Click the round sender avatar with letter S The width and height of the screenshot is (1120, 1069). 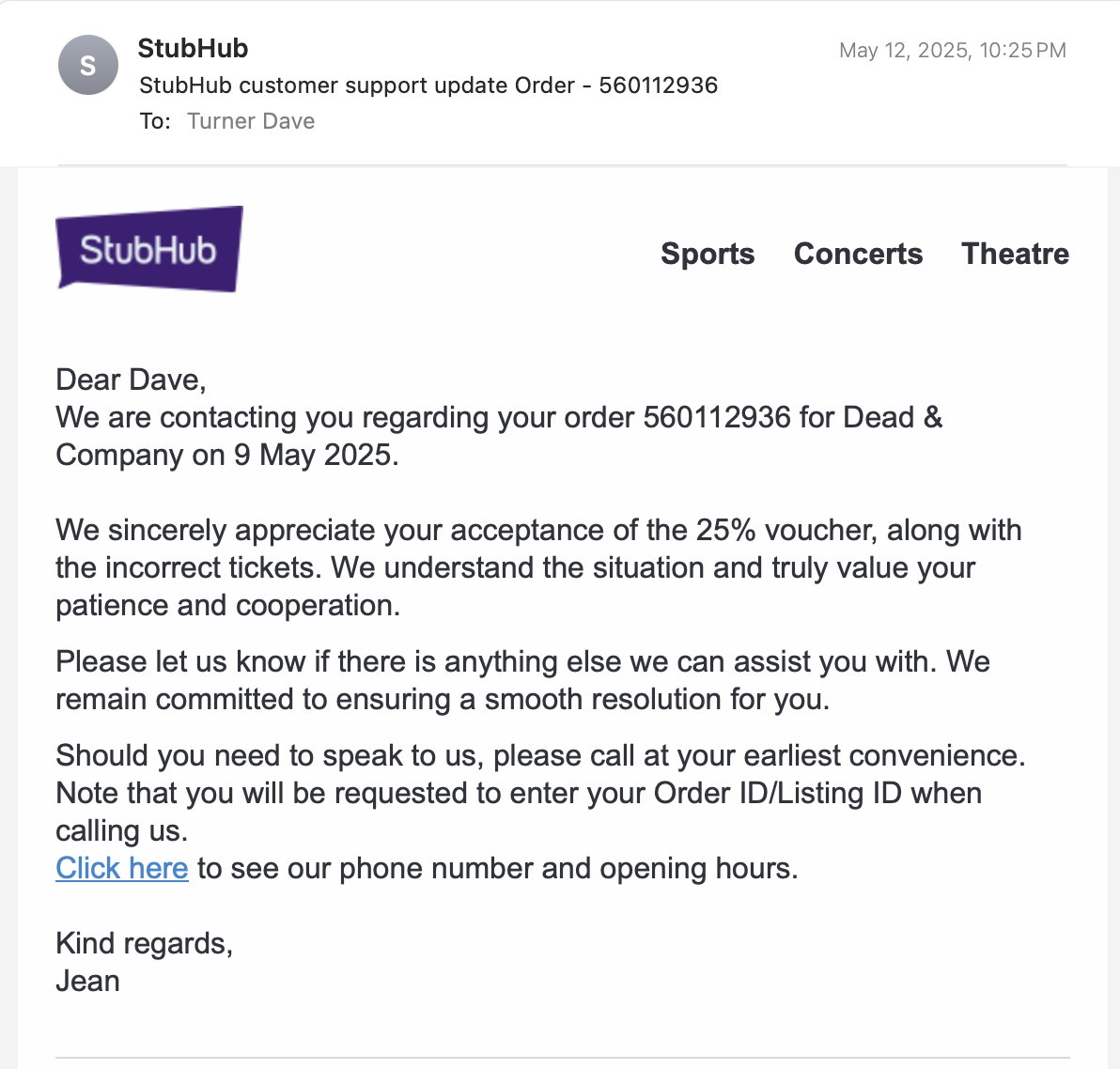(x=88, y=65)
